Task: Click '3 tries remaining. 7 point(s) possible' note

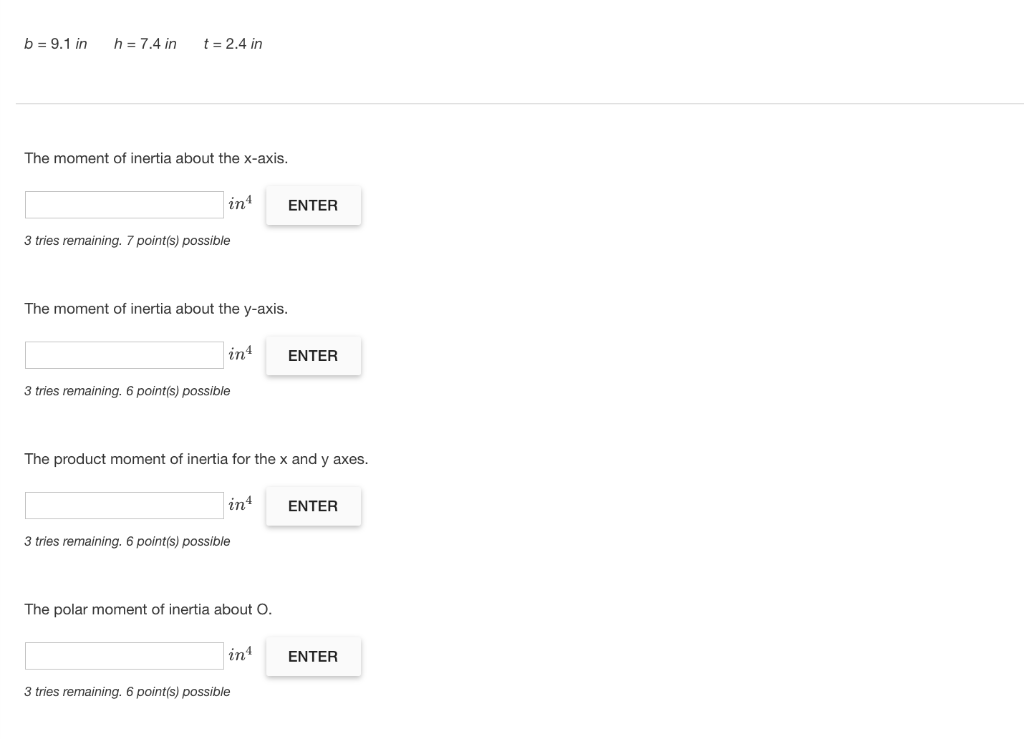Action: tap(127, 241)
